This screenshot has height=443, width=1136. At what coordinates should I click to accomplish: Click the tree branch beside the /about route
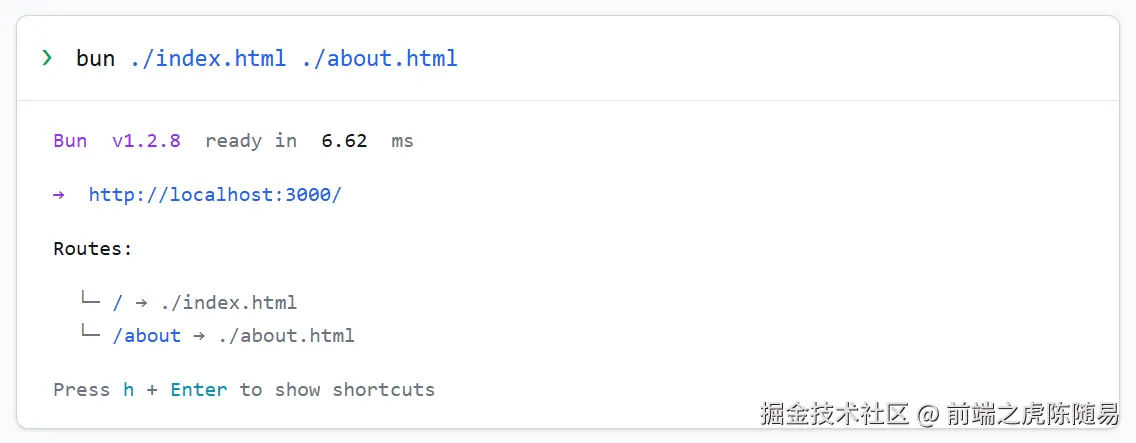click(x=90, y=334)
